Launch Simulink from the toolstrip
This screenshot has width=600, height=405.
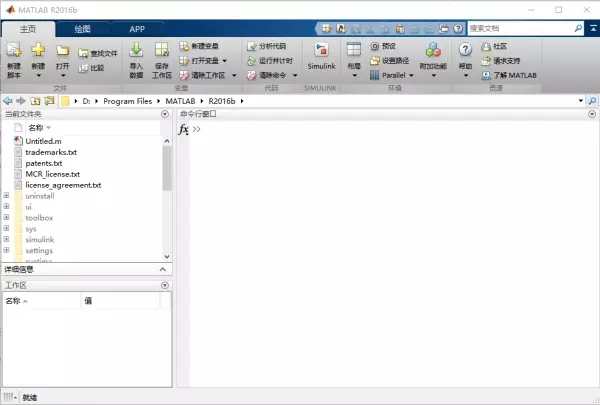[321, 56]
